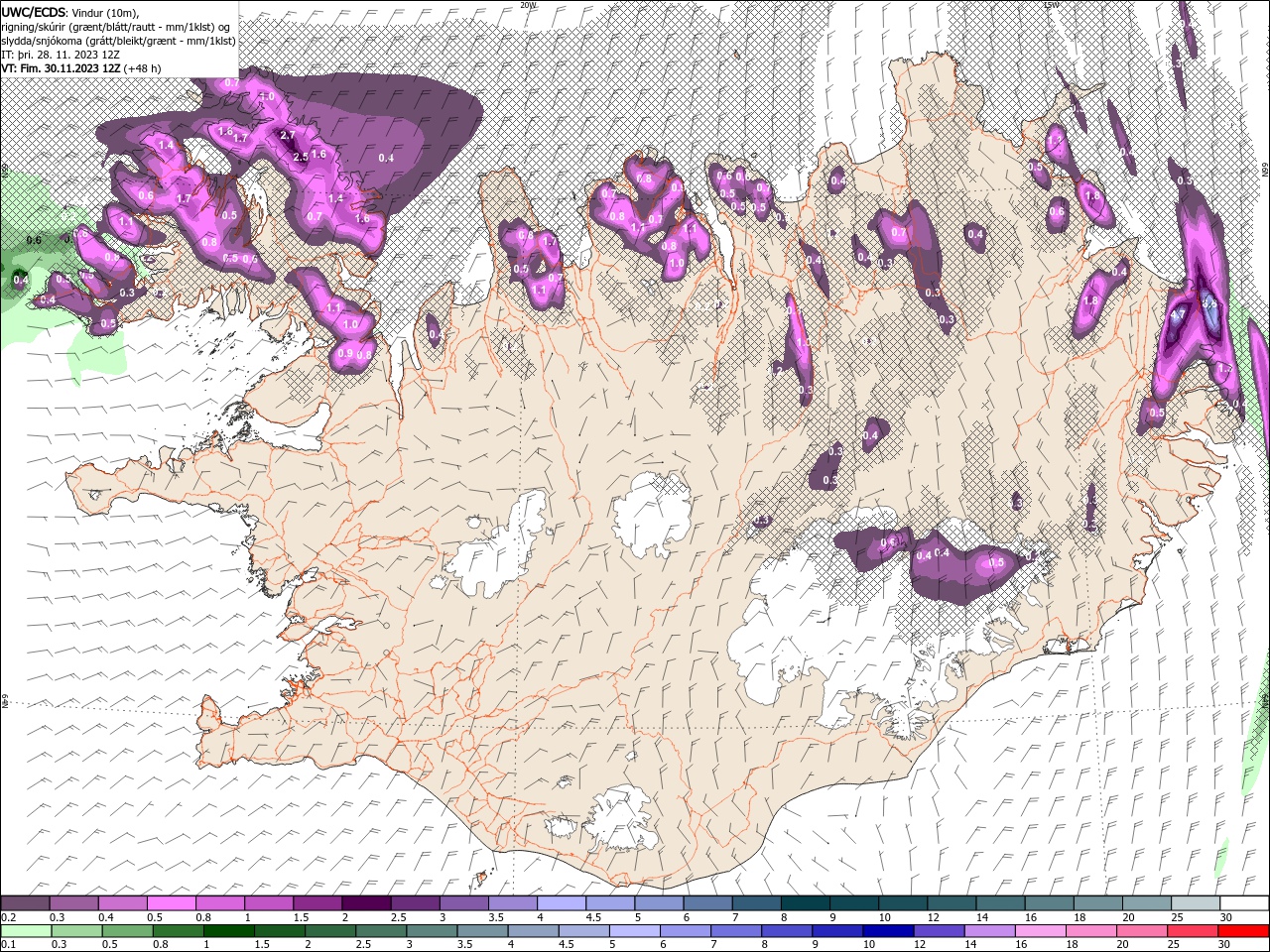Pick lower rain-scale swatch starting at 2.5
Image resolution: width=1270 pixels, height=952 pixels.
tap(380, 930)
